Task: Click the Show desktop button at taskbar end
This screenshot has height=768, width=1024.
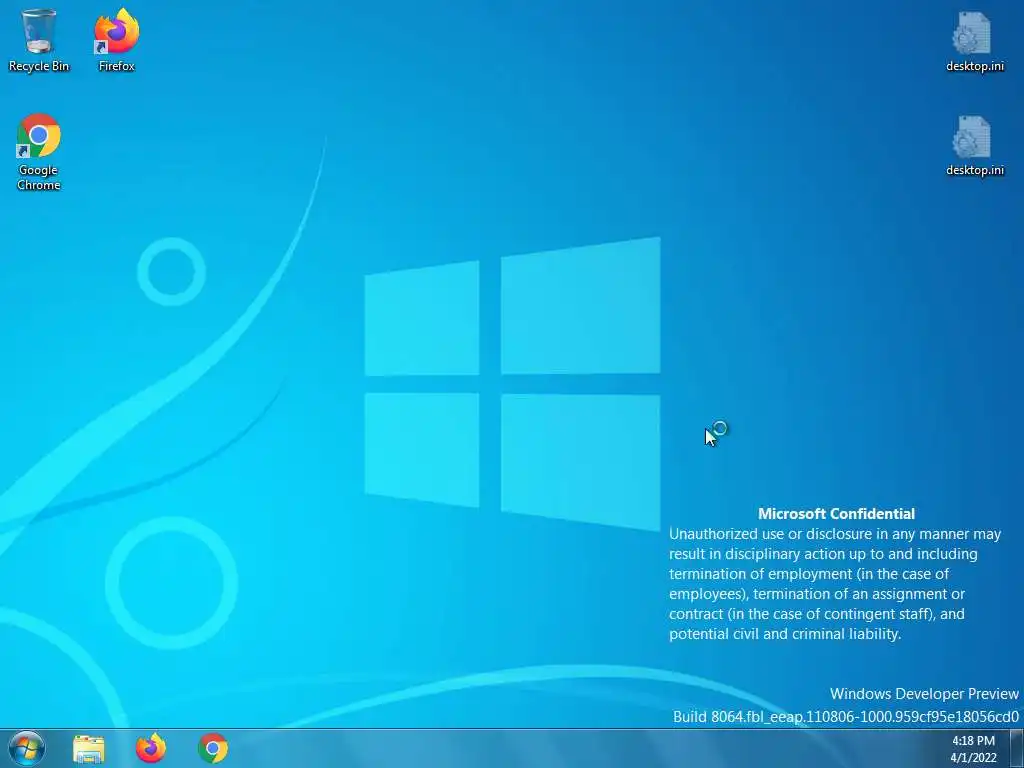Action: coord(1017,748)
